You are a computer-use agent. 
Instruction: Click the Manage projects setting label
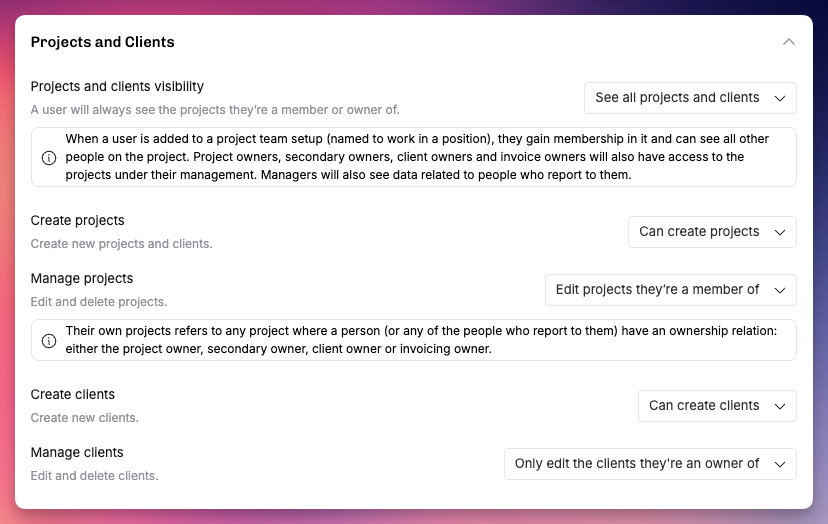82,278
